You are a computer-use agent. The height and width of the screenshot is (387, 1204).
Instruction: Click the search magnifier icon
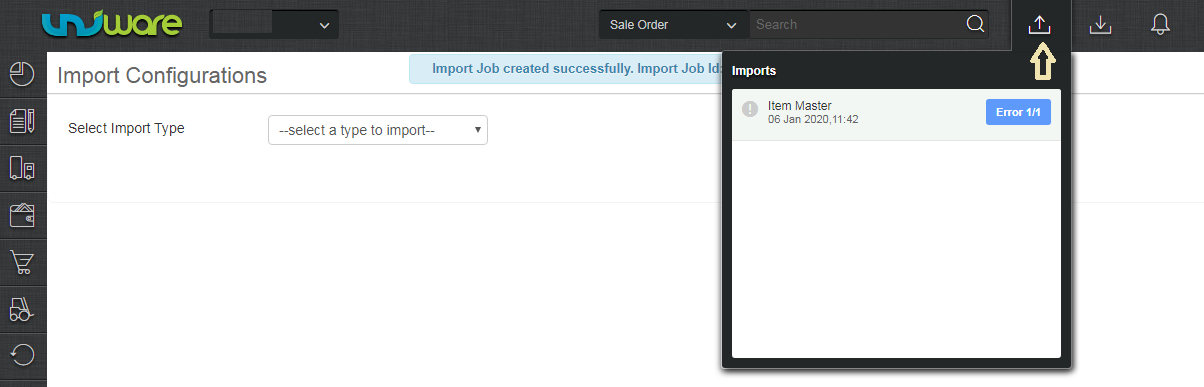[x=976, y=24]
